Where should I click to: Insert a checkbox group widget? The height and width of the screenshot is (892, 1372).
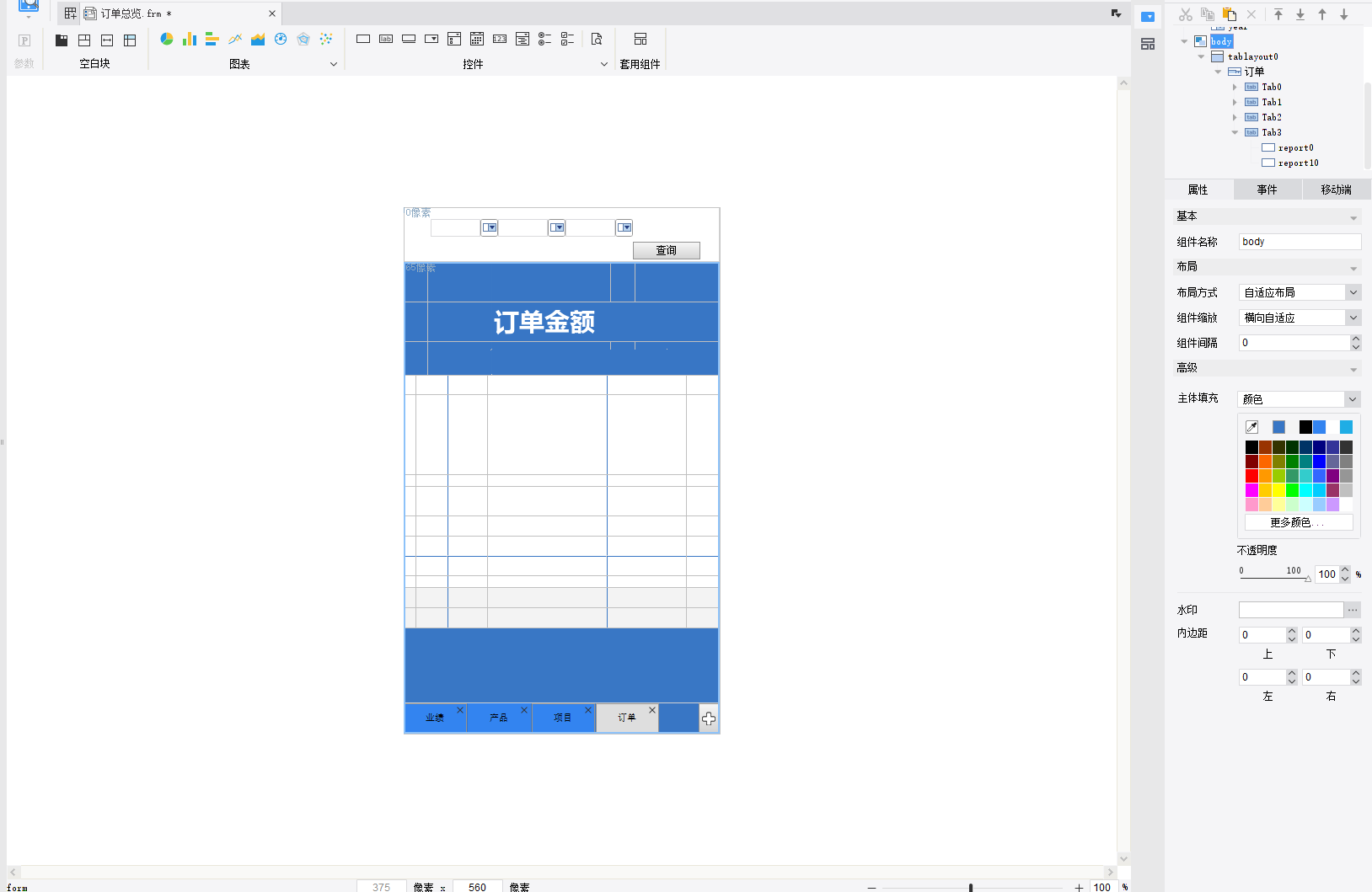(x=568, y=39)
